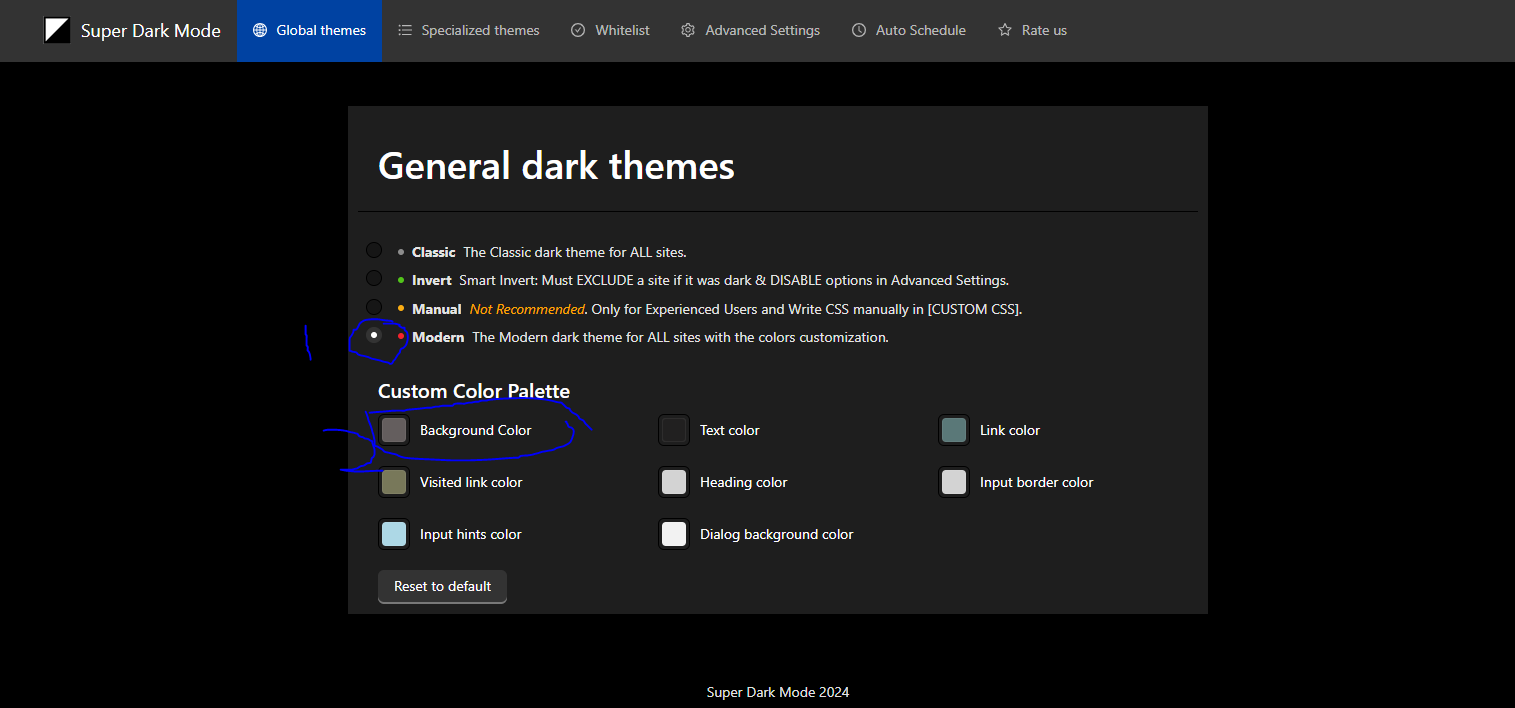Screen dimensions: 1515x708
Task: Click the Manual theme label
Action: click(x=437, y=309)
